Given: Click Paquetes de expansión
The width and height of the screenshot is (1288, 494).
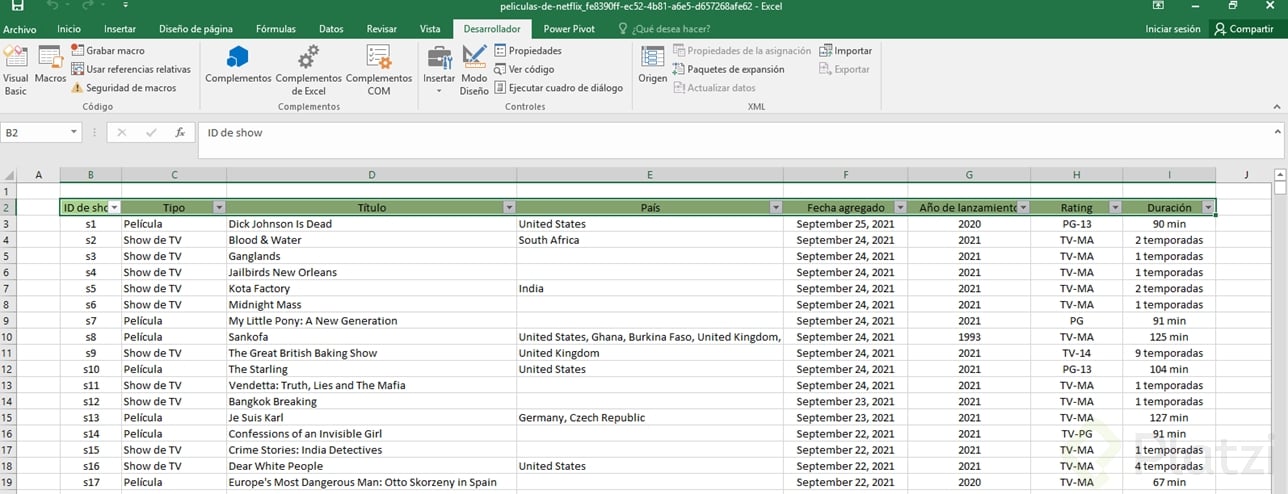Looking at the screenshot, I should tap(728, 69).
